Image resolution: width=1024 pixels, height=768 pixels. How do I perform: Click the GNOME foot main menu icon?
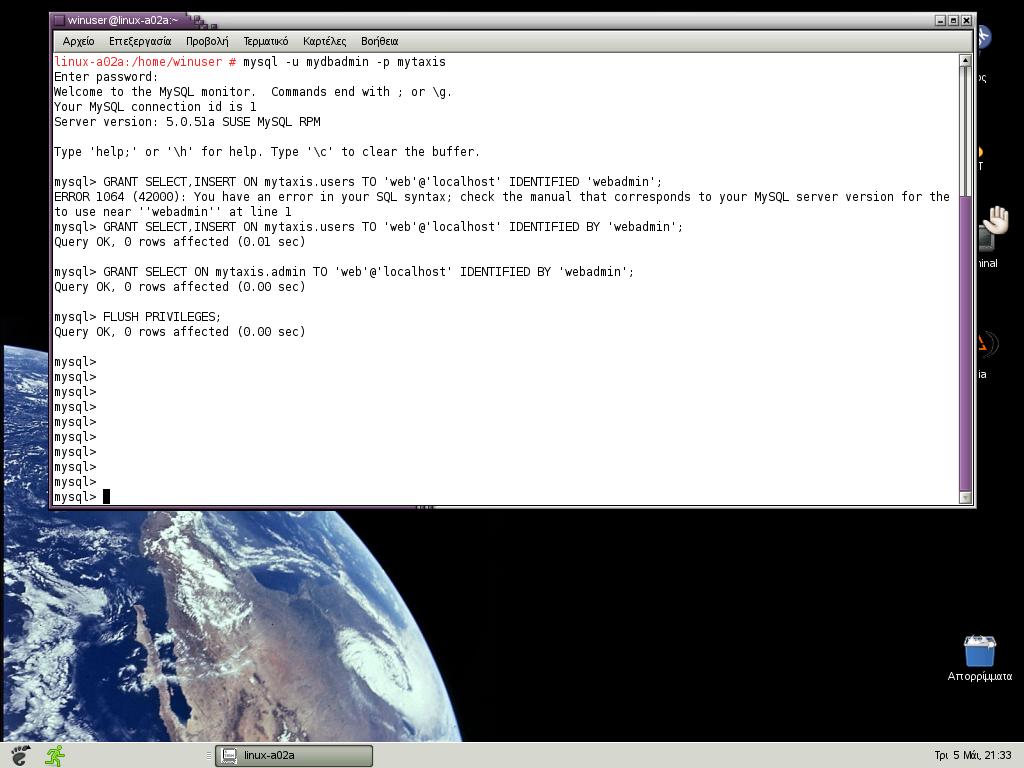[x=19, y=756]
